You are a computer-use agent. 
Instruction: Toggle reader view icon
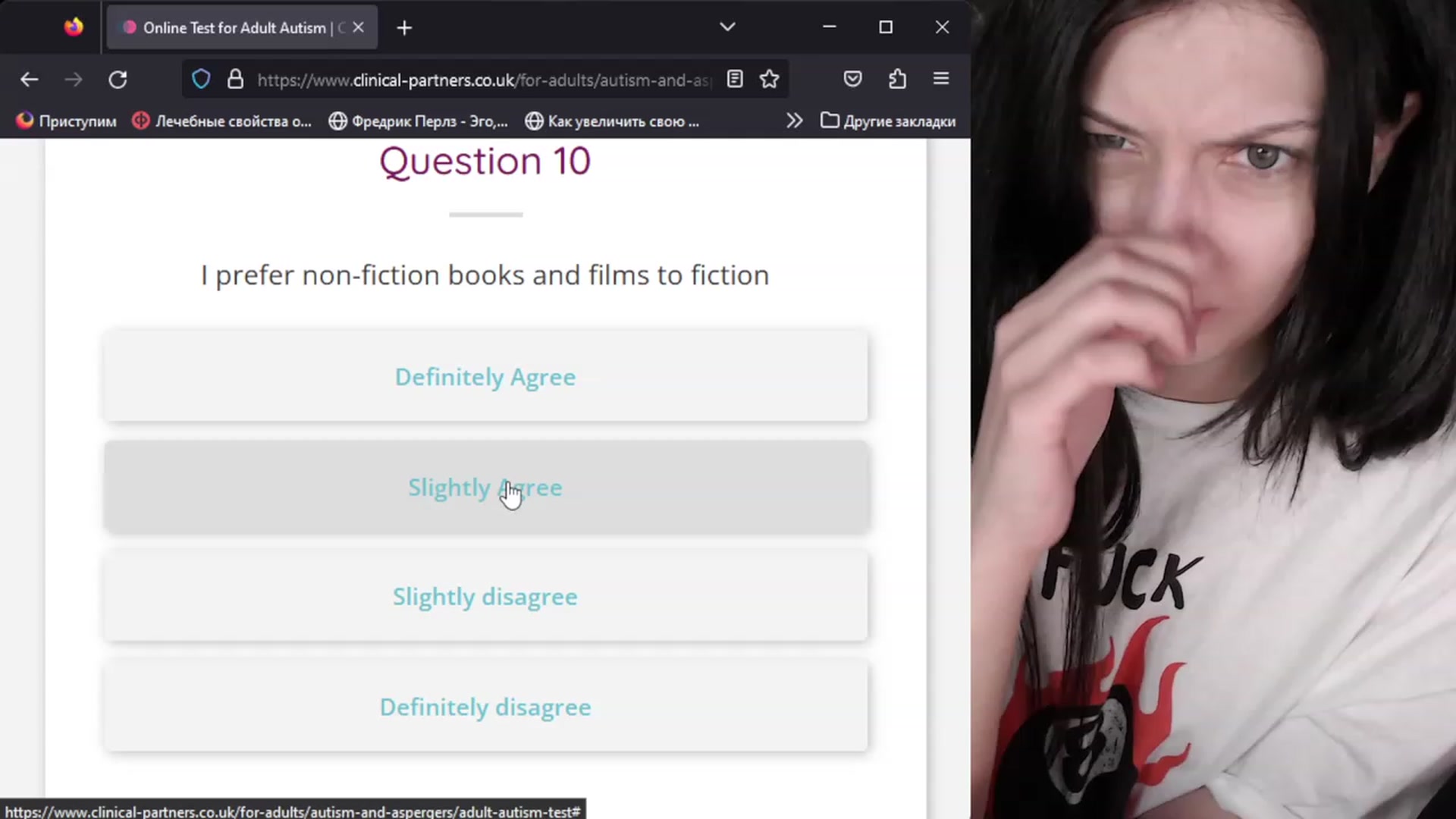click(735, 79)
